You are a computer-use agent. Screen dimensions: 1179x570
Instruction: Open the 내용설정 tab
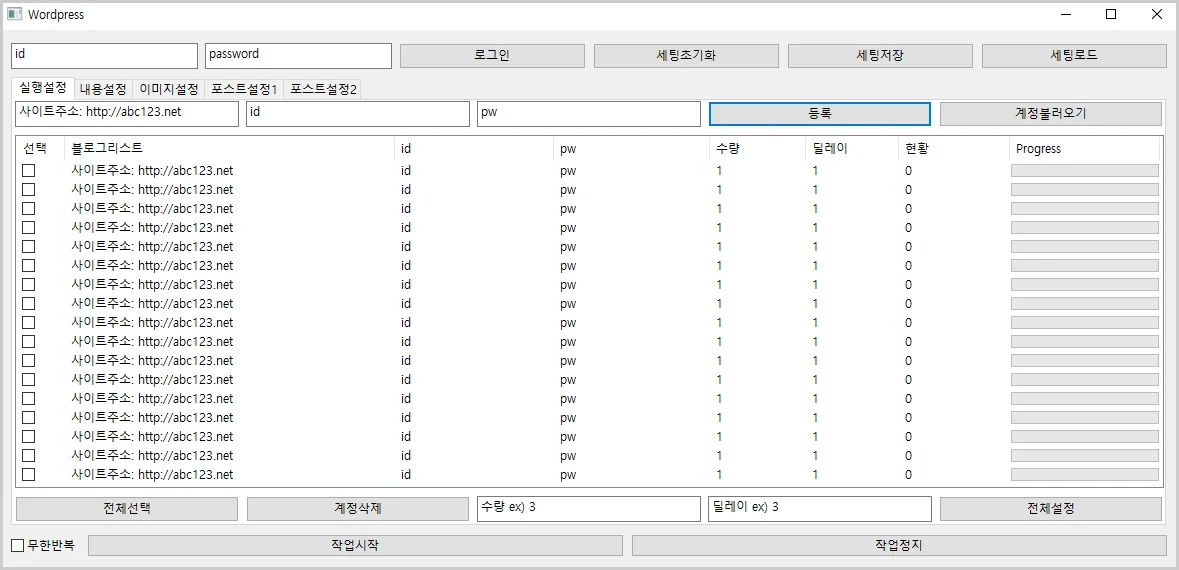(103, 89)
